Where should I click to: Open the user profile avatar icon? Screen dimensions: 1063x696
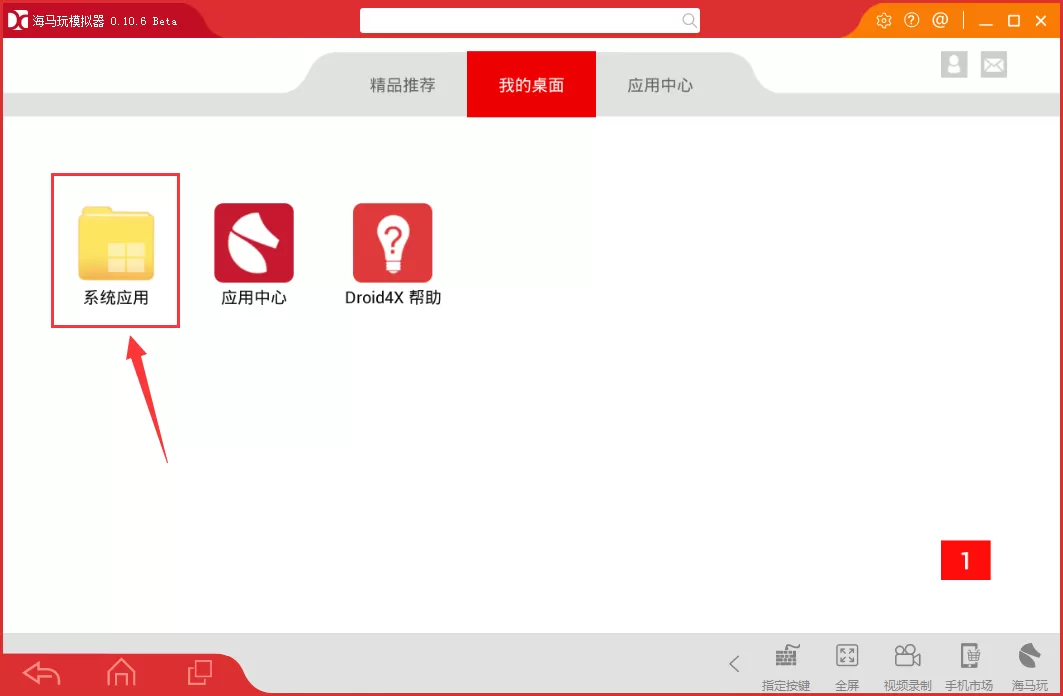click(954, 64)
